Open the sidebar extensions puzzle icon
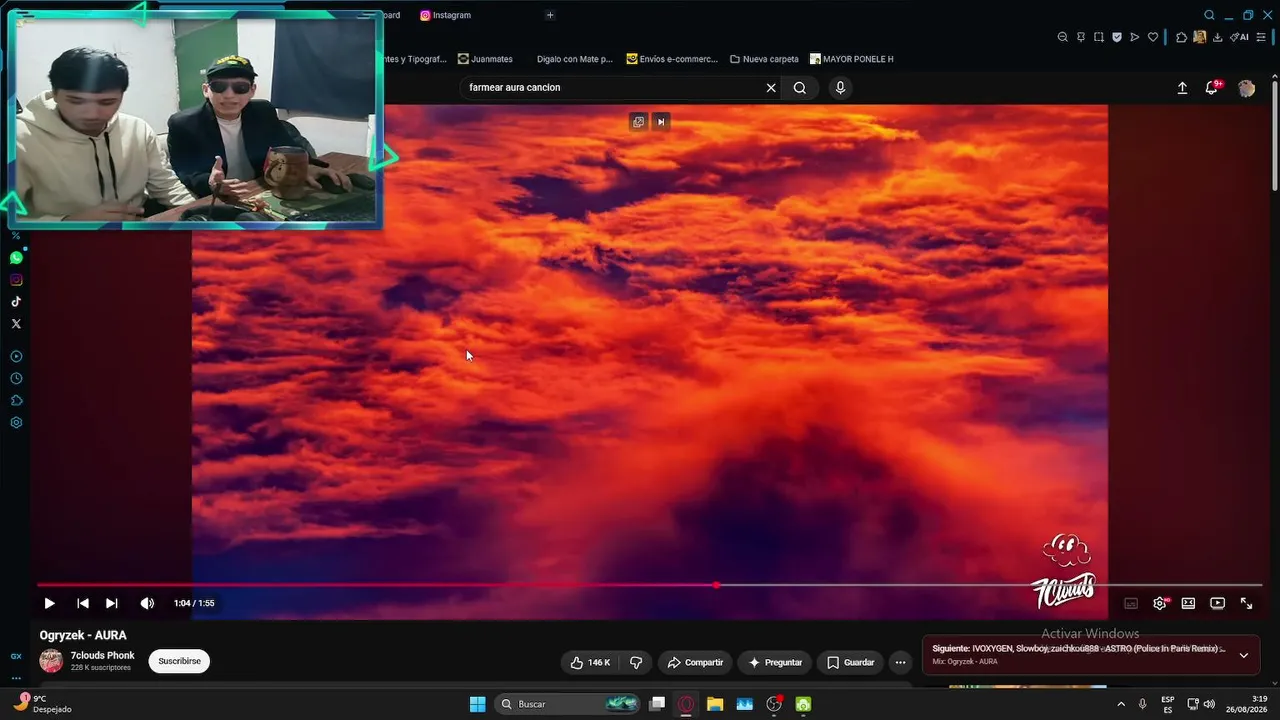1280x720 pixels. (16, 401)
